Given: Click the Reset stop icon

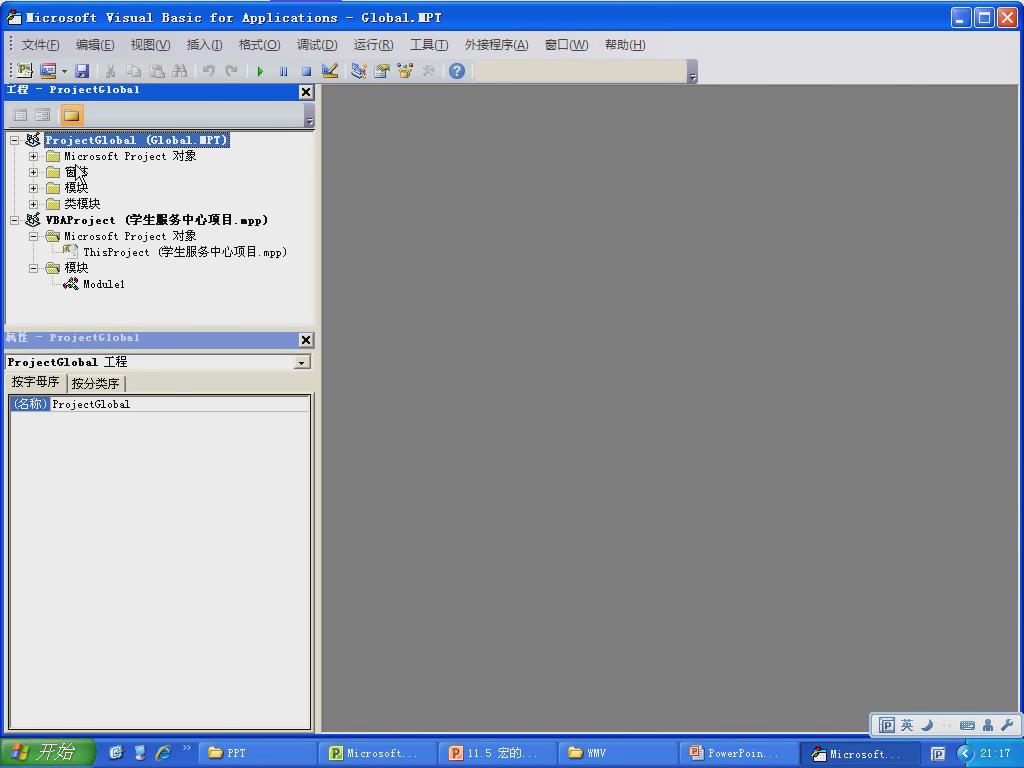Looking at the screenshot, I should click(306, 71).
